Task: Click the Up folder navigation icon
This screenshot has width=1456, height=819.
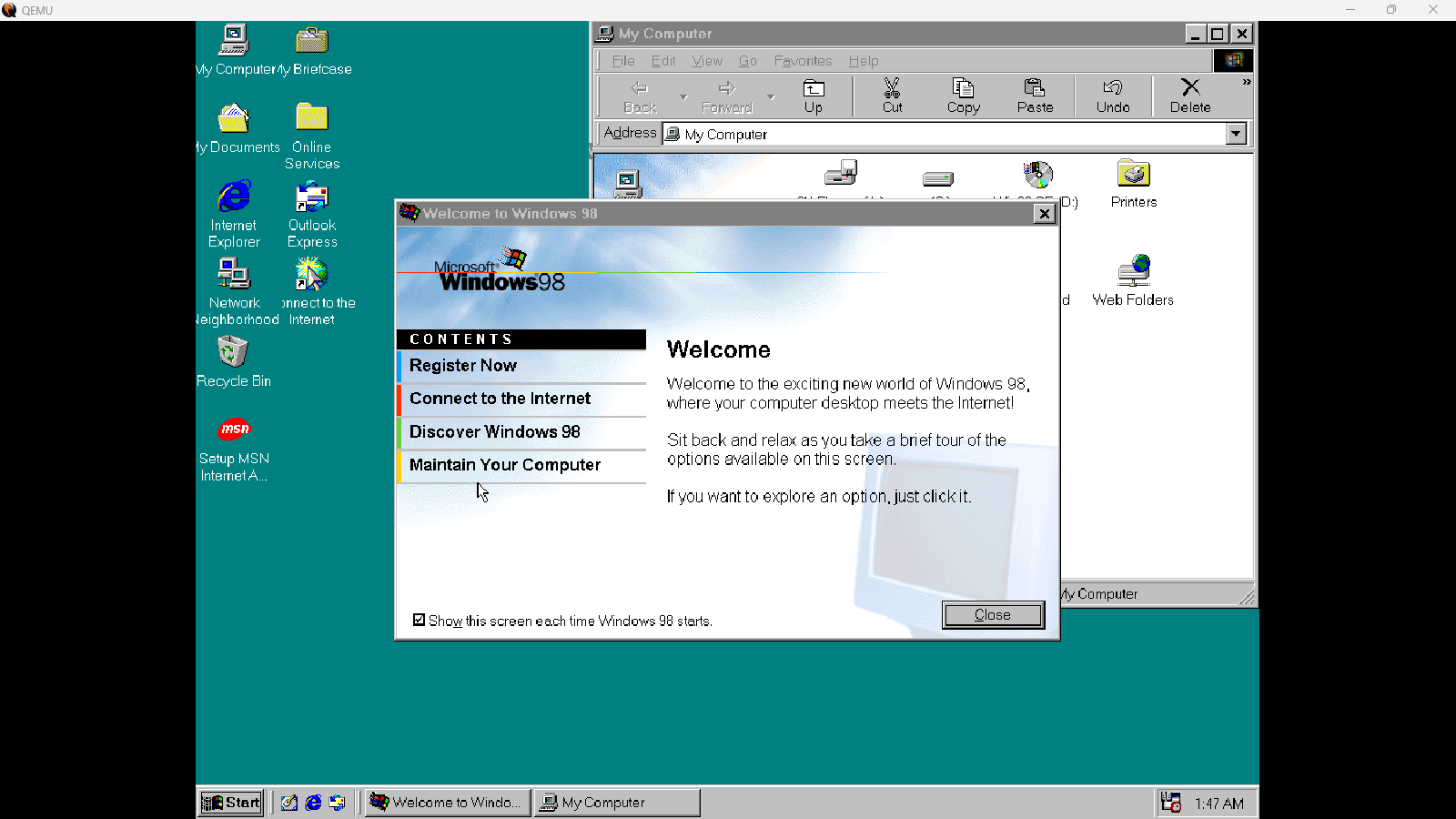Action: click(x=813, y=96)
